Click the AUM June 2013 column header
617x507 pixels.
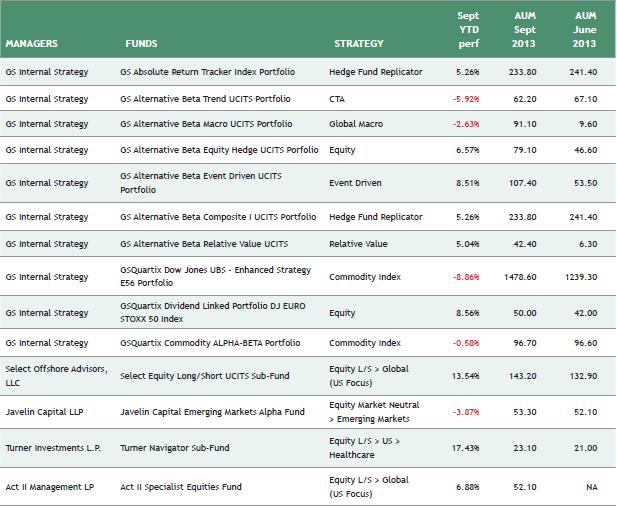click(585, 30)
